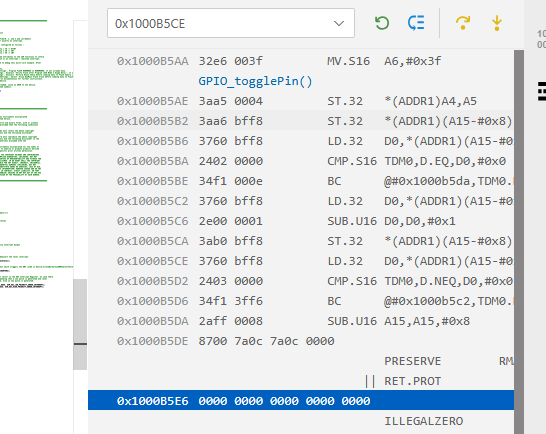This screenshot has height=434, width=546.
Task: Select the row at address 0x1000B5DE
Action: click(301, 341)
